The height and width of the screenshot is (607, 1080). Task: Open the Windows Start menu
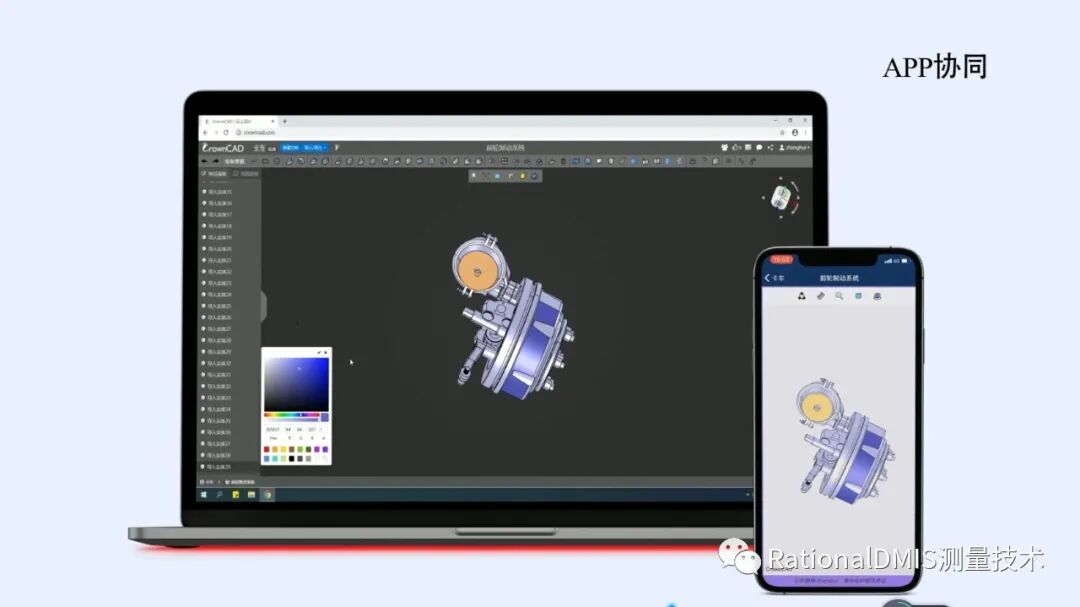pyautogui.click(x=204, y=495)
